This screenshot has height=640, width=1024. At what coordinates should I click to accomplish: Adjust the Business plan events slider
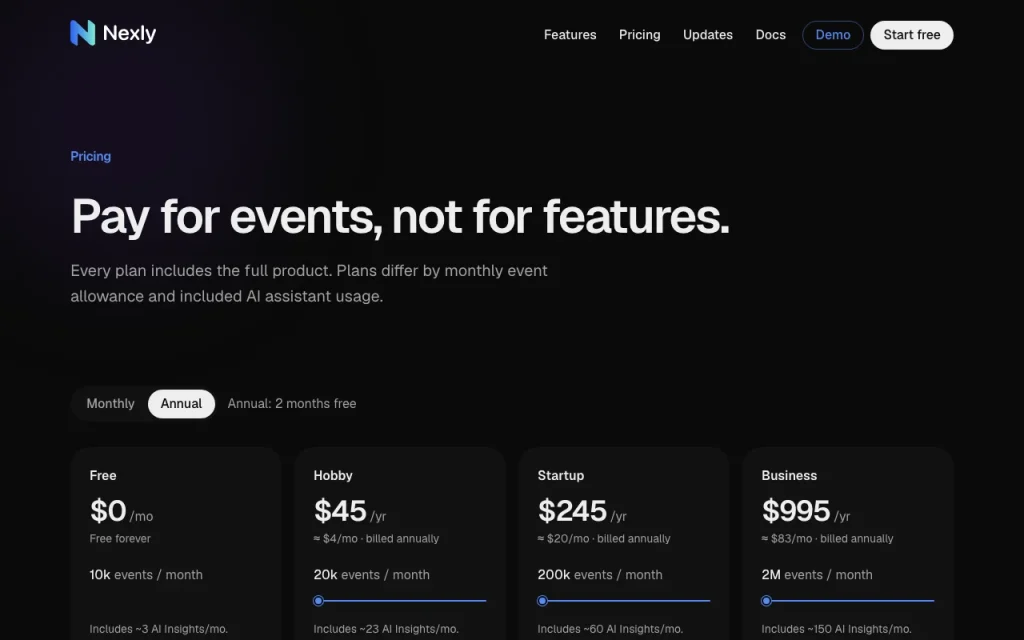(848, 601)
